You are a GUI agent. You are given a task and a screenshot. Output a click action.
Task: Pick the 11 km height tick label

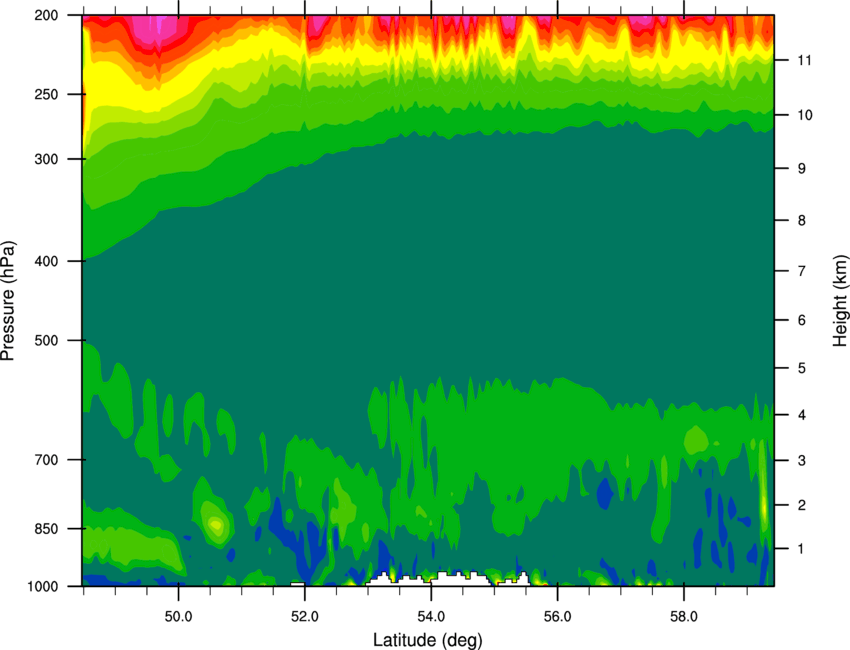pos(804,60)
